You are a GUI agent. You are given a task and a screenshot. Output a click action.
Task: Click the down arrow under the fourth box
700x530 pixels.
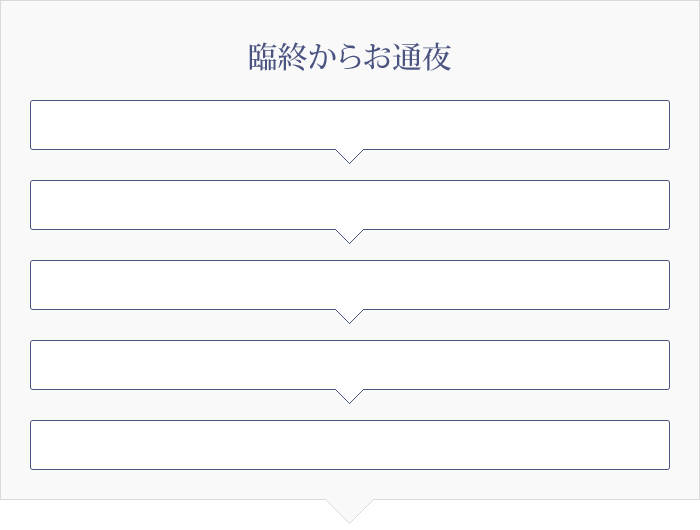pyautogui.click(x=350, y=396)
